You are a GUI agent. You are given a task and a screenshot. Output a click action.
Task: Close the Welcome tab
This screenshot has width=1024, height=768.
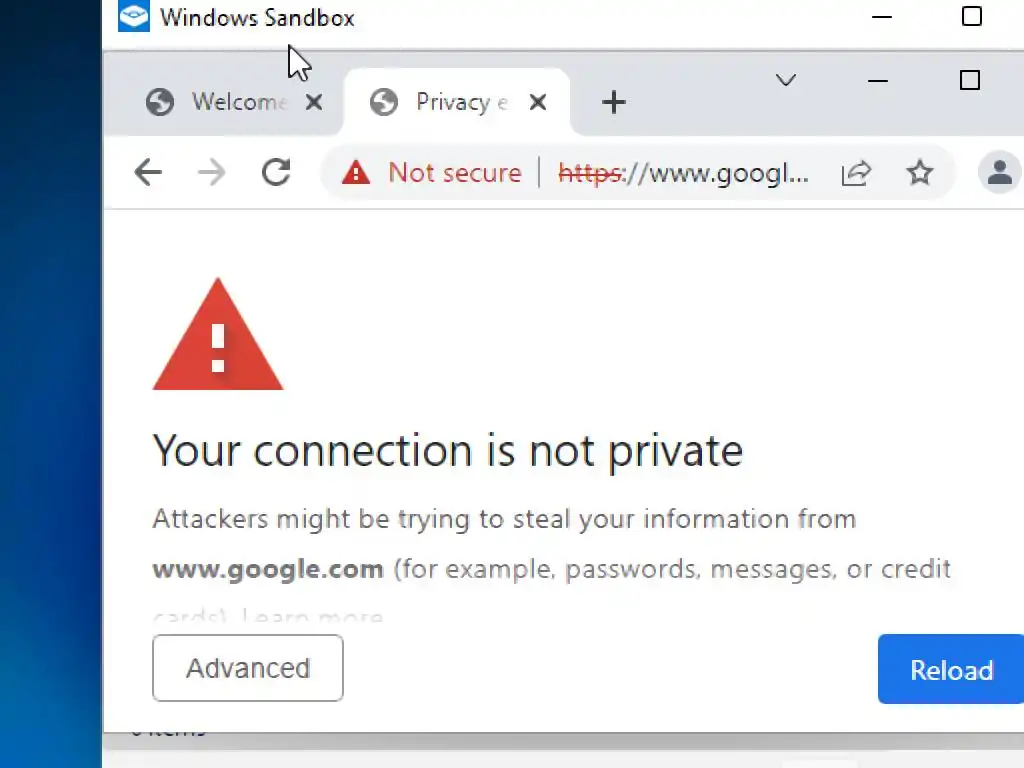pos(314,102)
